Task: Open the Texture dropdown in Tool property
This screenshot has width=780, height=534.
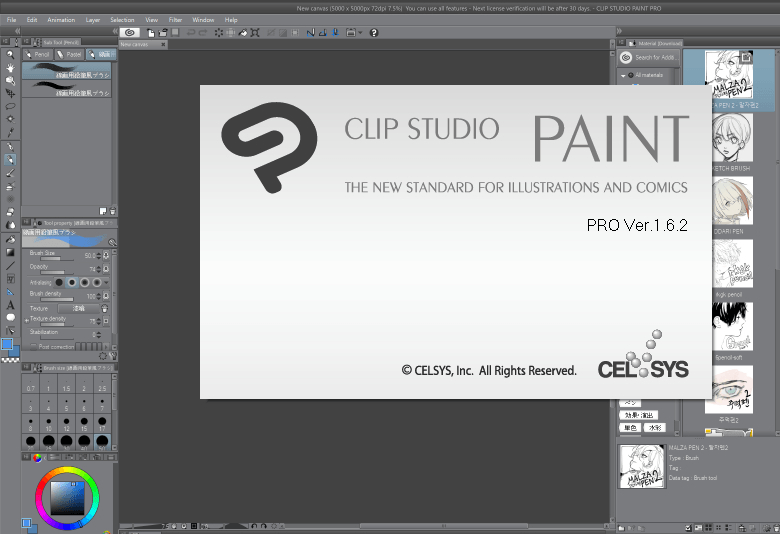Action: (77, 308)
